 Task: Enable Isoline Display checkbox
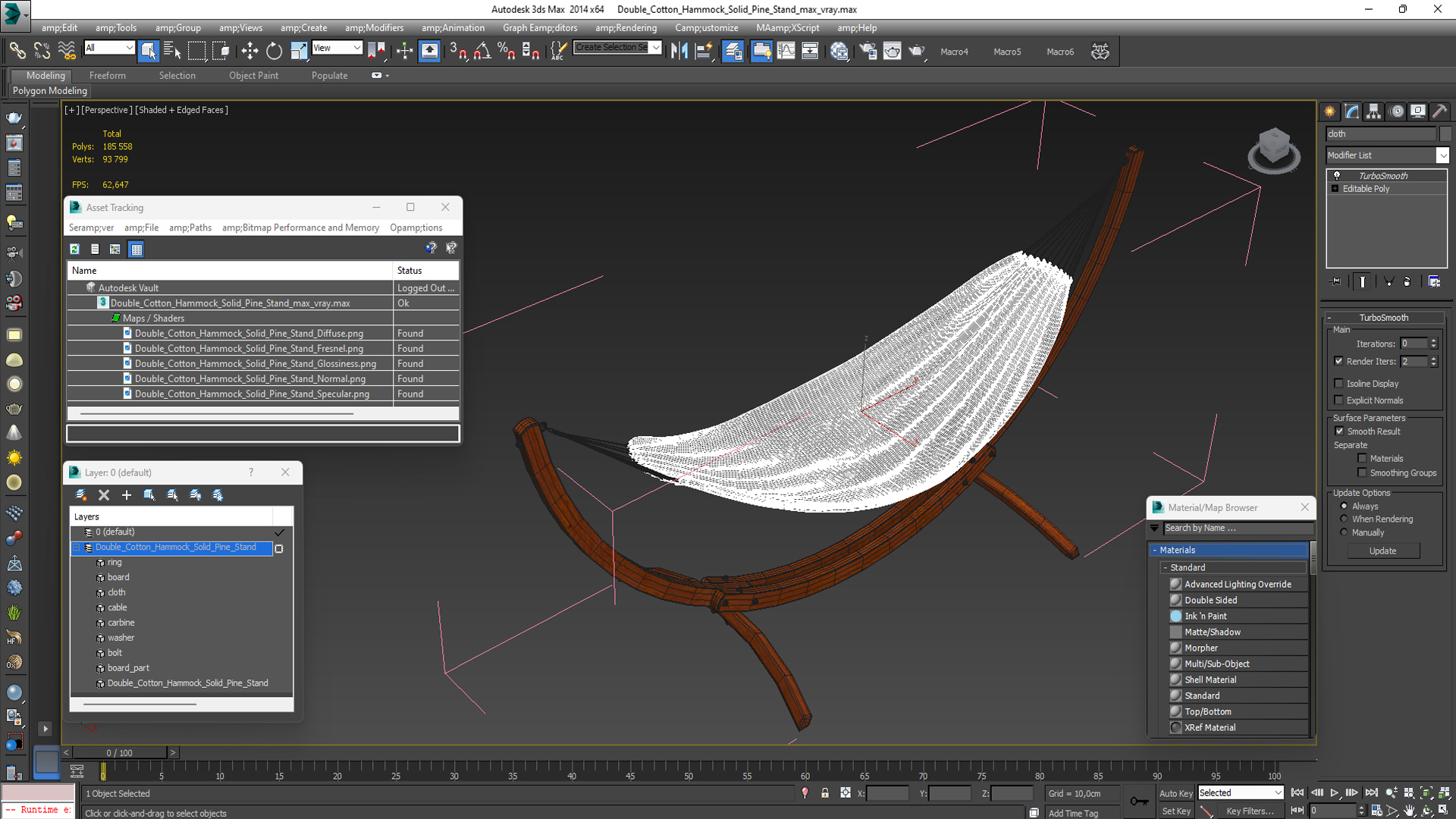click(x=1338, y=384)
